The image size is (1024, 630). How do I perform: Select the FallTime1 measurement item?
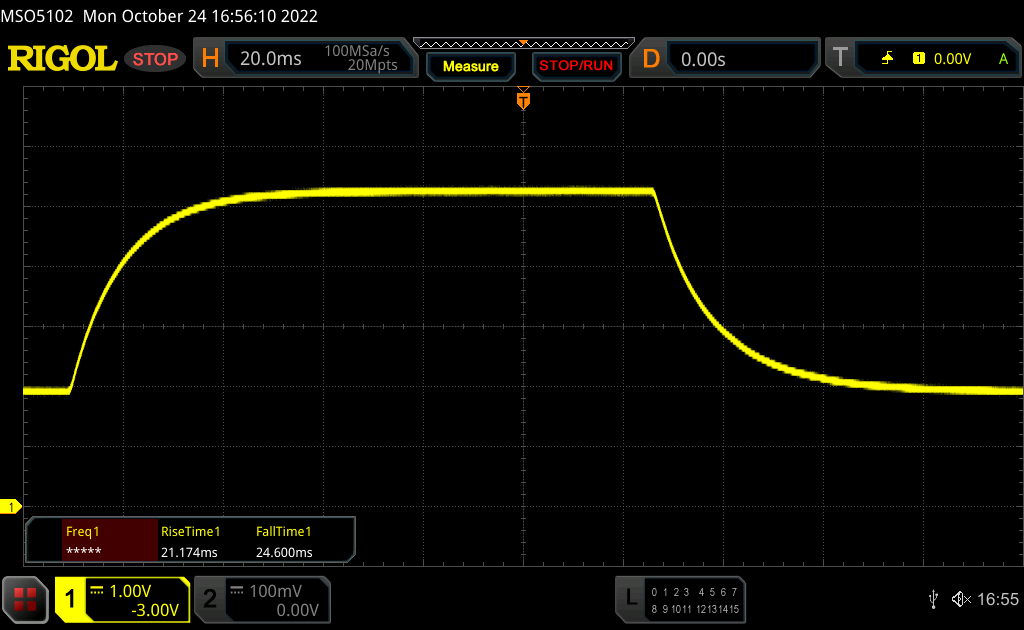point(283,531)
